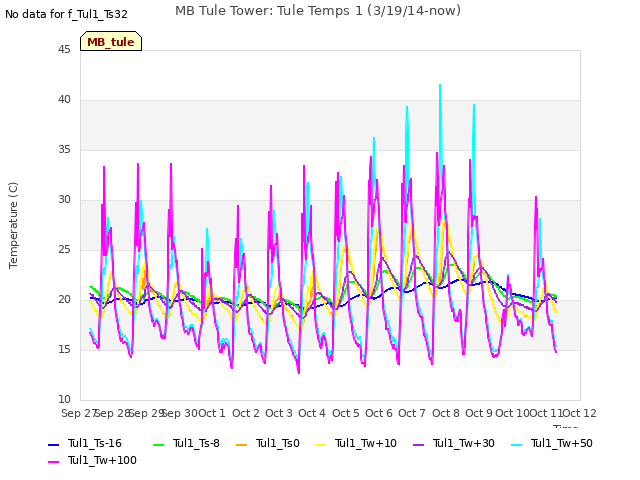Click the 'No data for f_Tul1_Ts32' message
The image size is (640, 480).
66,14
